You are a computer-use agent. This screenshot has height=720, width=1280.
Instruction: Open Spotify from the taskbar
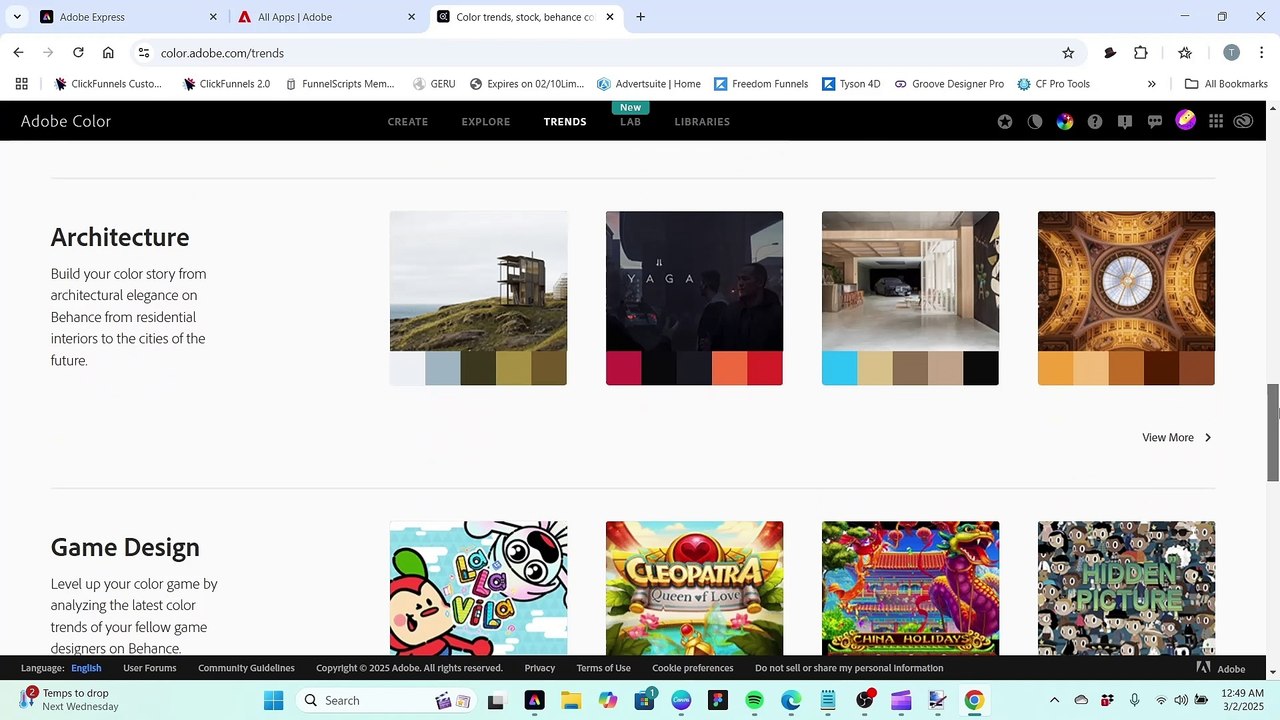tap(754, 700)
